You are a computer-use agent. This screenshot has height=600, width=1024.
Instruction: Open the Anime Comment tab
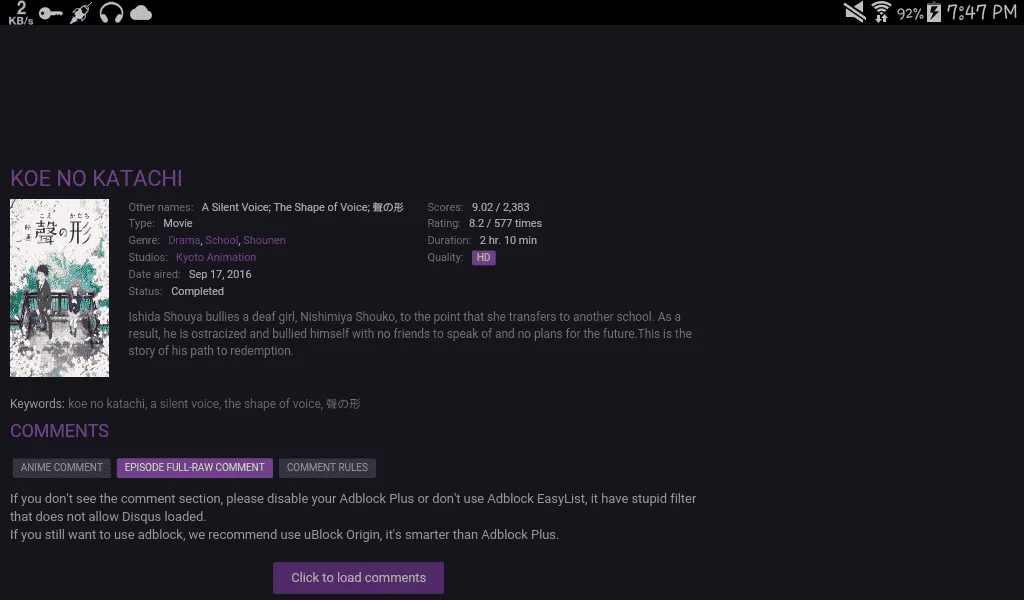[61, 467]
